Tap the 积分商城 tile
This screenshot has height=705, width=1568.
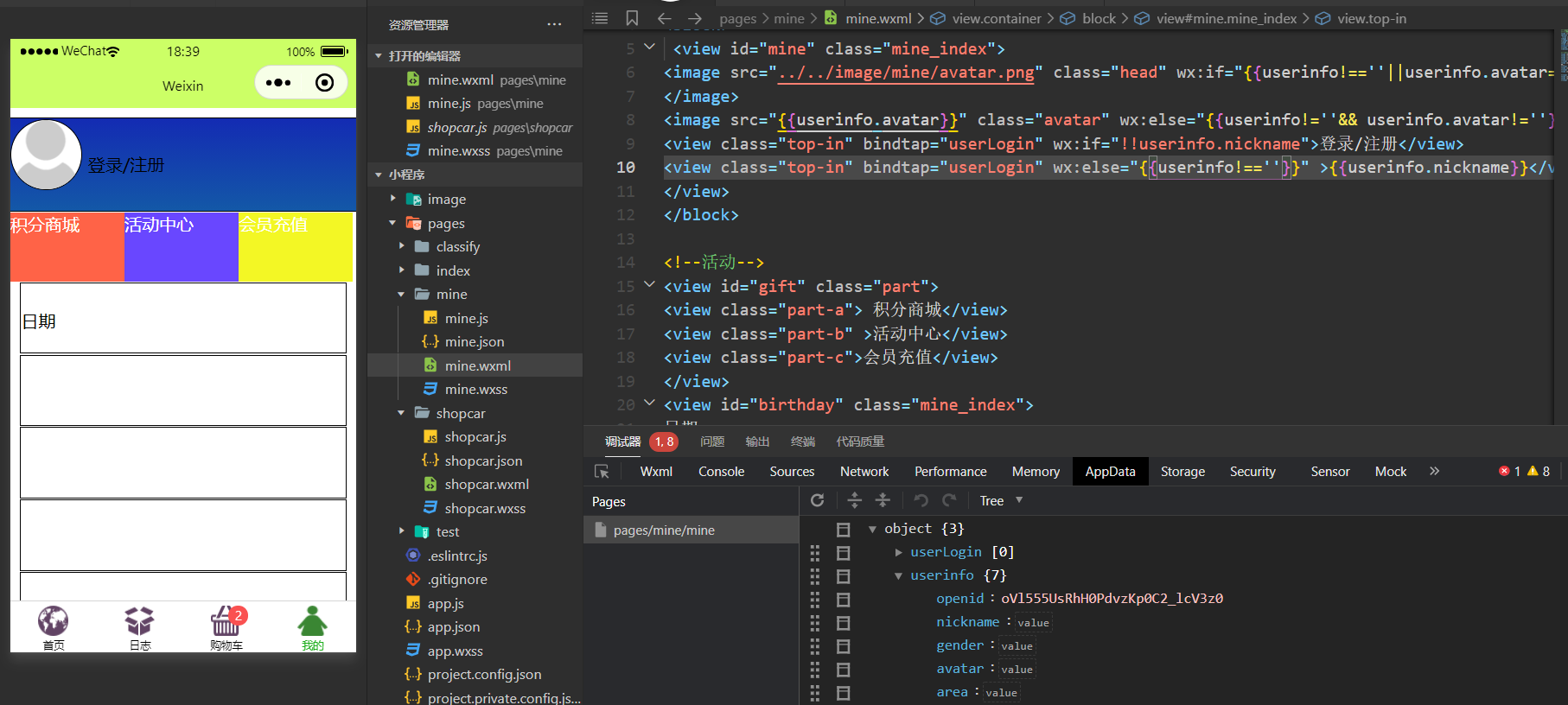click(x=67, y=246)
